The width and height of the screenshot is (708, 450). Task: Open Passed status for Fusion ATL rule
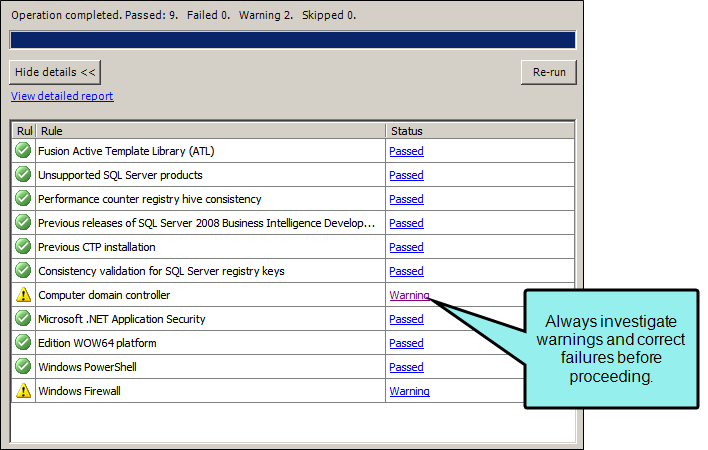tap(406, 151)
